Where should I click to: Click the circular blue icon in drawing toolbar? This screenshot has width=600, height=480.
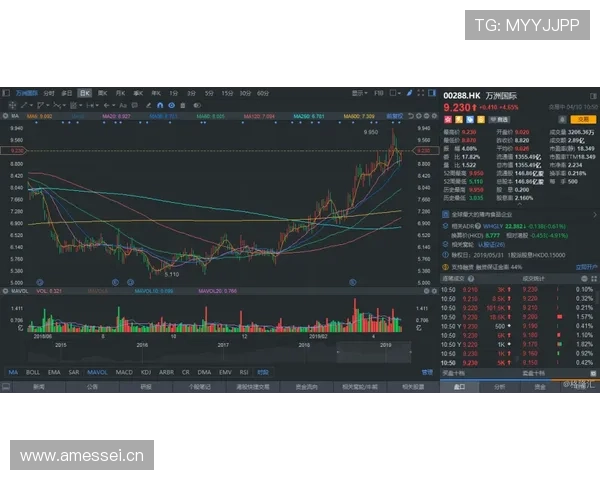171,104
